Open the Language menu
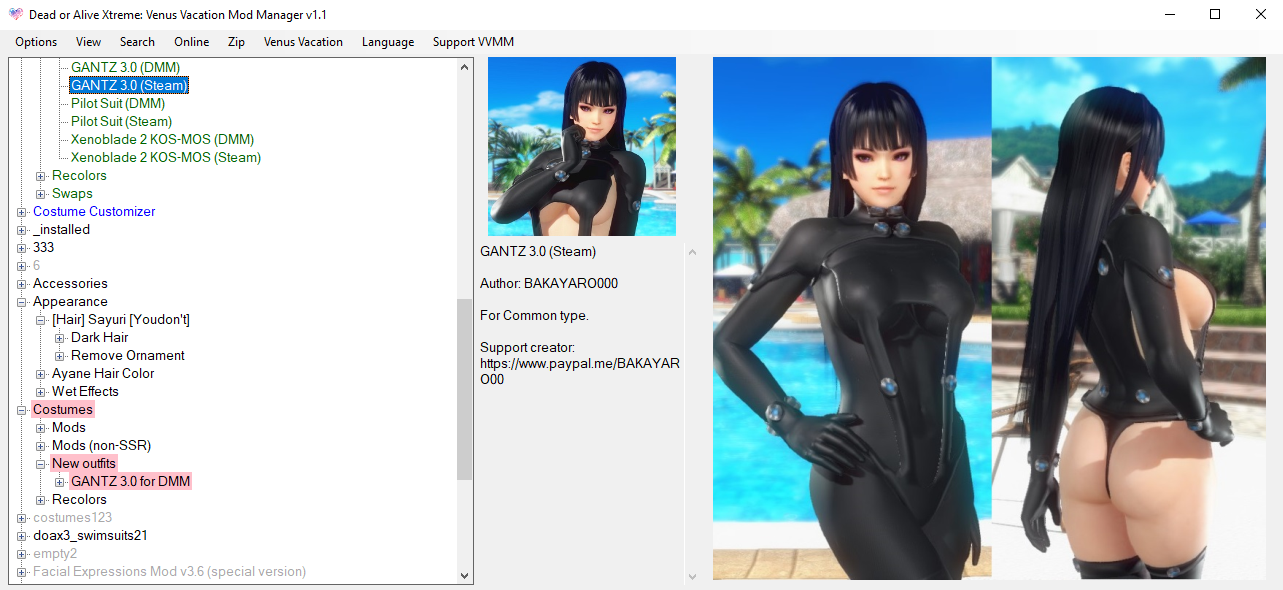This screenshot has height=590, width=1283. point(388,42)
